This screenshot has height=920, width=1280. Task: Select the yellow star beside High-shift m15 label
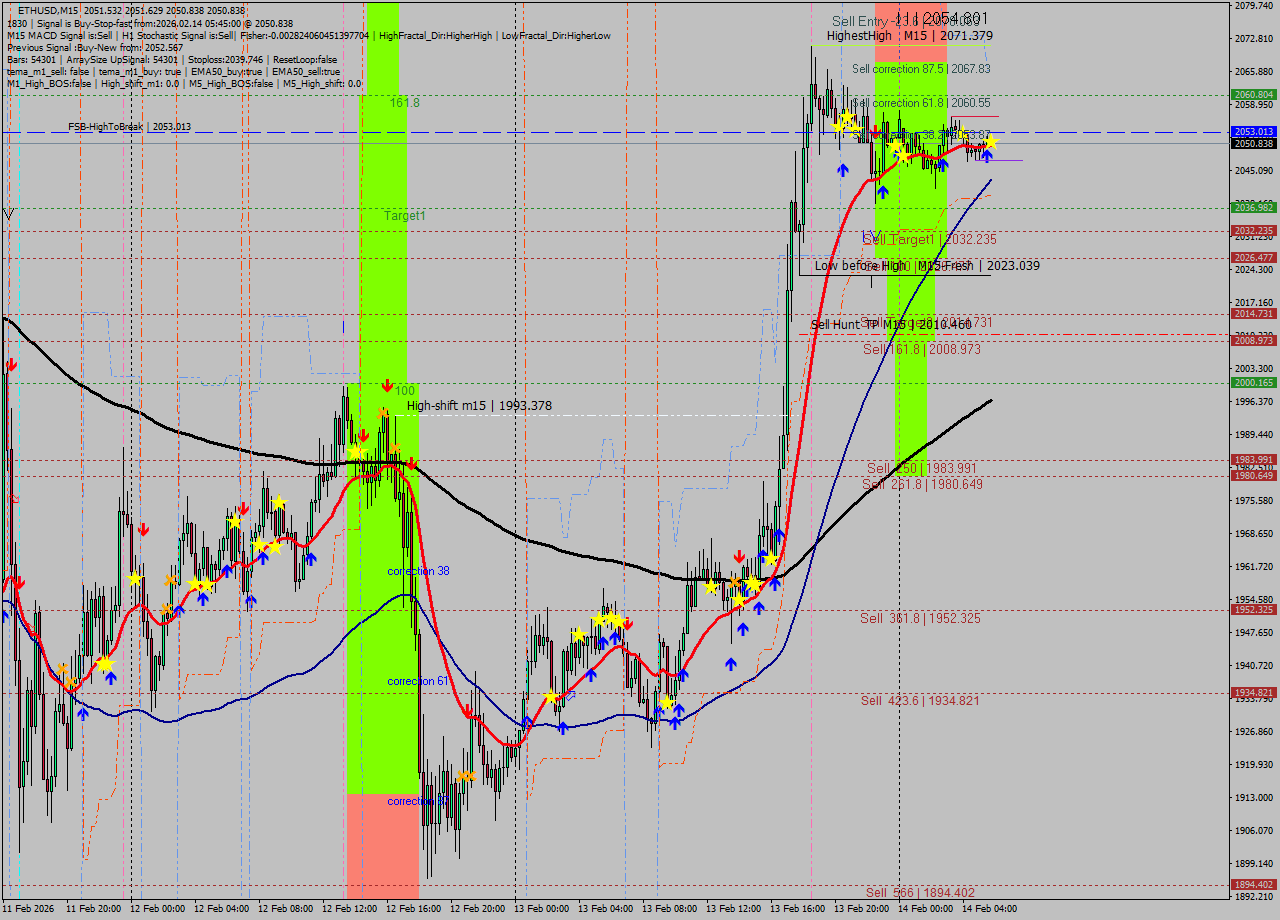coord(357,451)
